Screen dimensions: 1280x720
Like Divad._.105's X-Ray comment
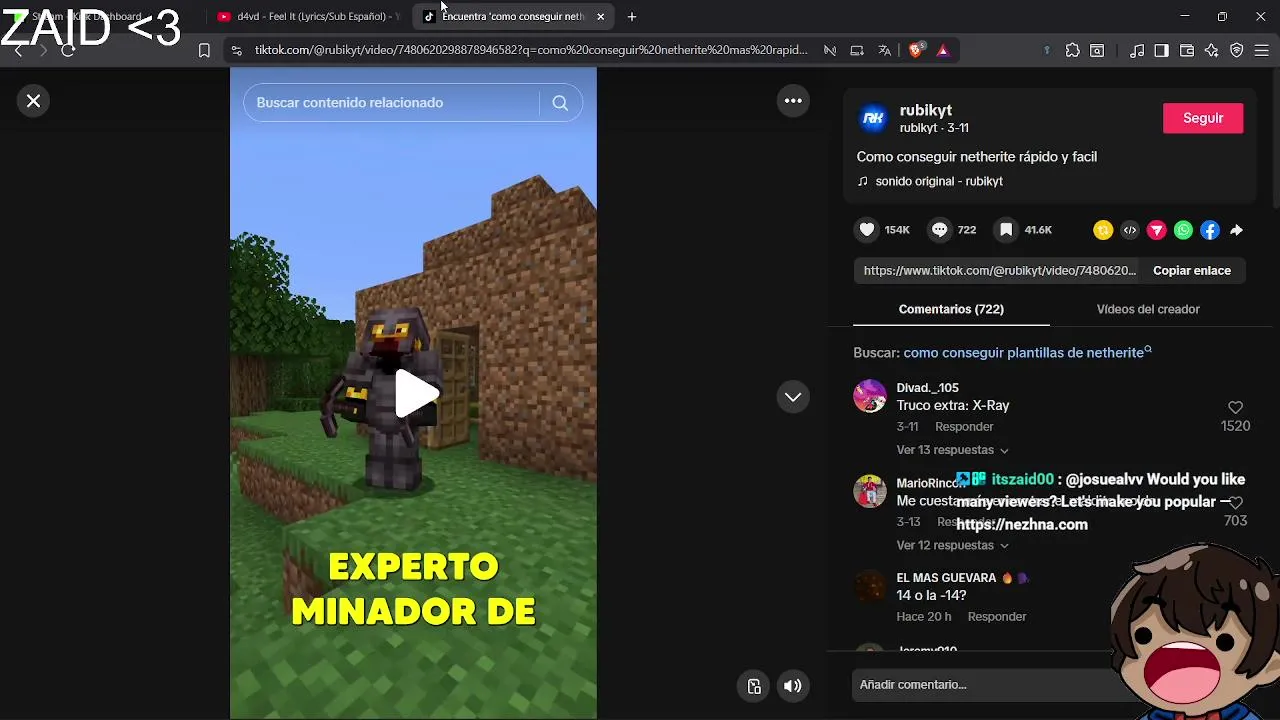coord(1235,408)
